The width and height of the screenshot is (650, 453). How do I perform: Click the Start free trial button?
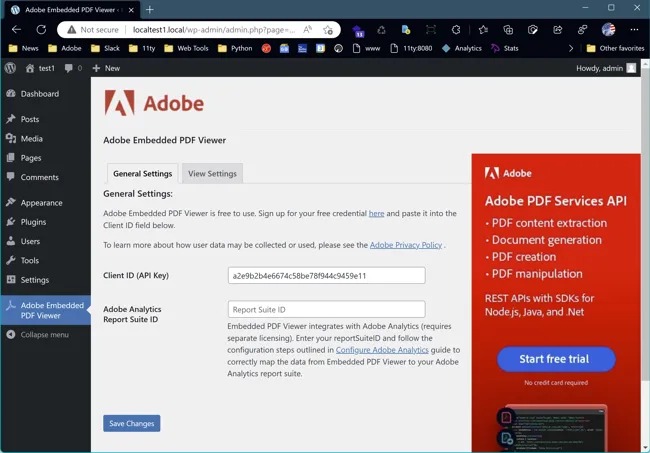tap(555, 359)
